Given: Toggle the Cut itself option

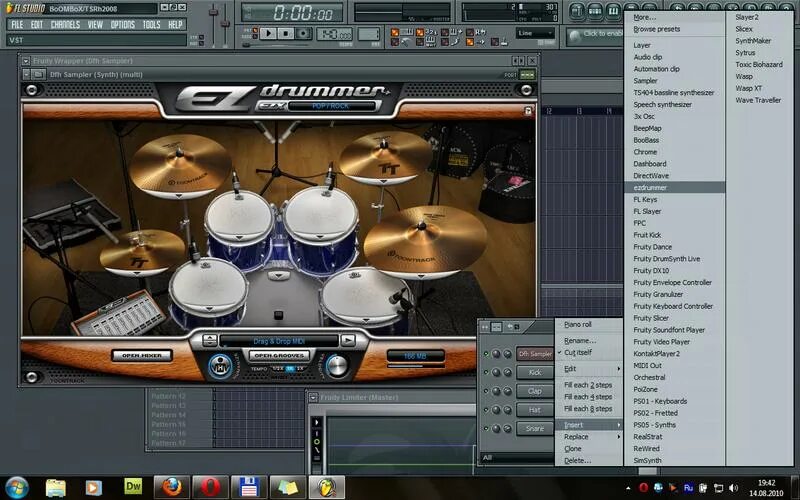Looking at the screenshot, I should (589, 352).
